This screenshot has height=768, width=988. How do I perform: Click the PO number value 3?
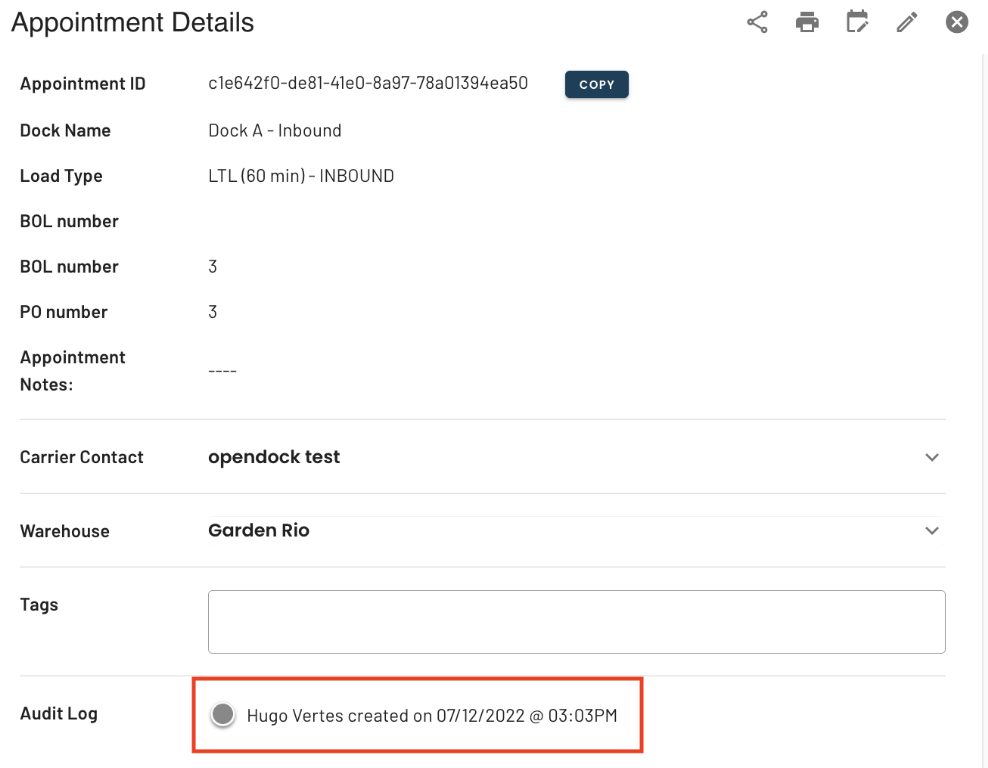pyautogui.click(x=213, y=312)
